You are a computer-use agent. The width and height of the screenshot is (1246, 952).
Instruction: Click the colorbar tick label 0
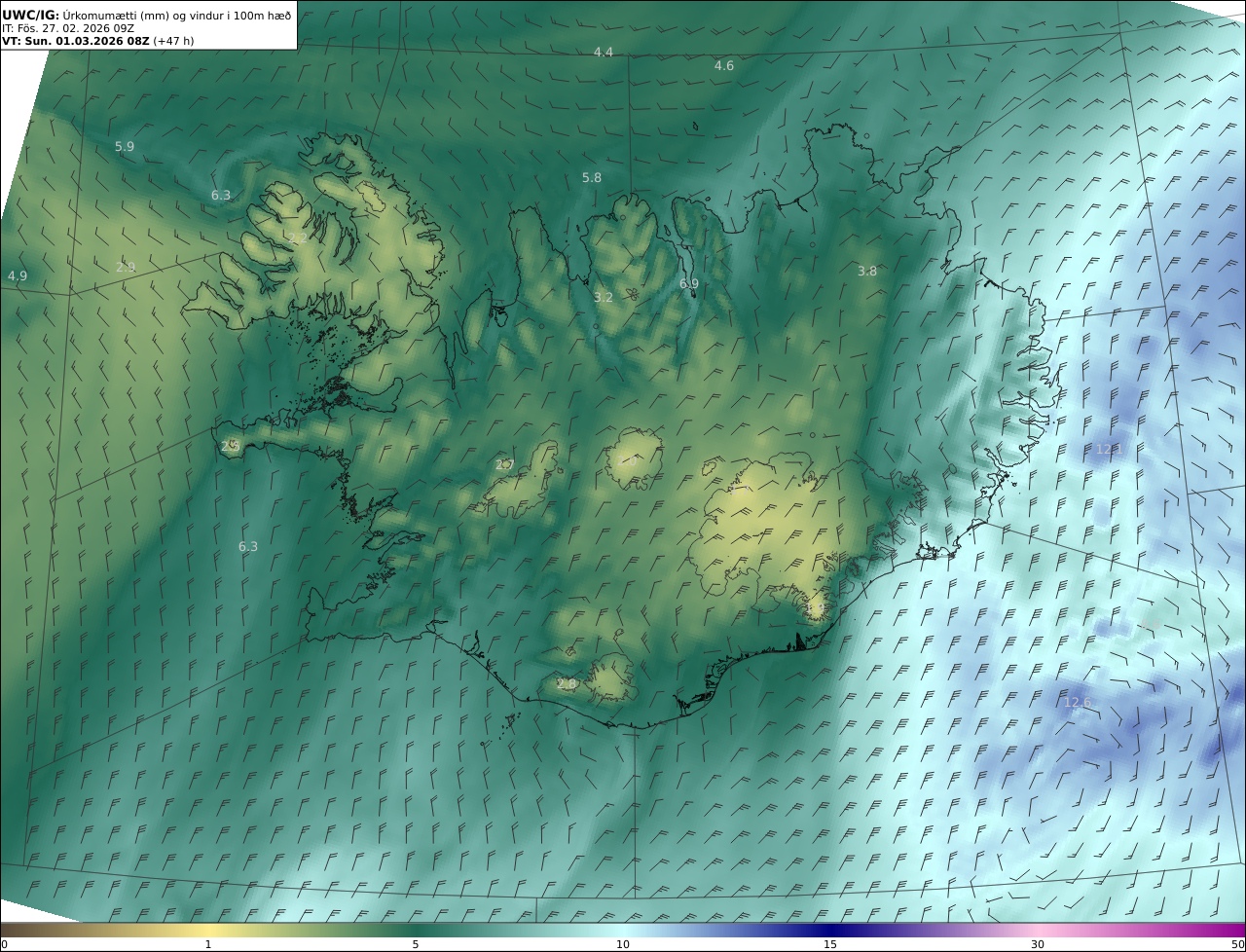tap(4, 944)
